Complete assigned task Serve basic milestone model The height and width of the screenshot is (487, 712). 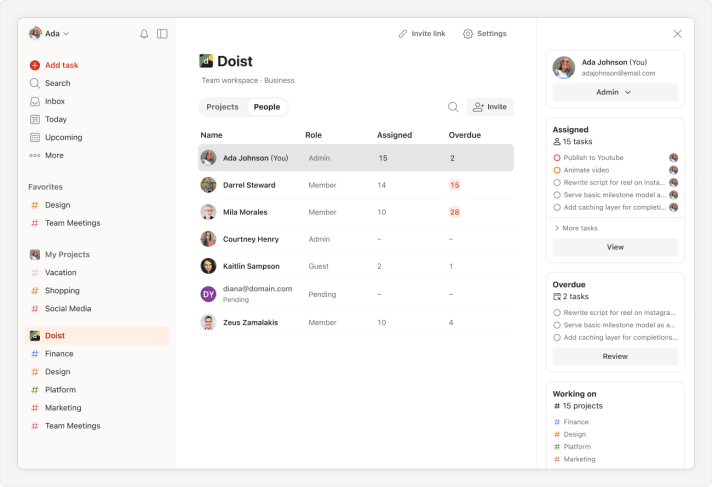coord(557,195)
